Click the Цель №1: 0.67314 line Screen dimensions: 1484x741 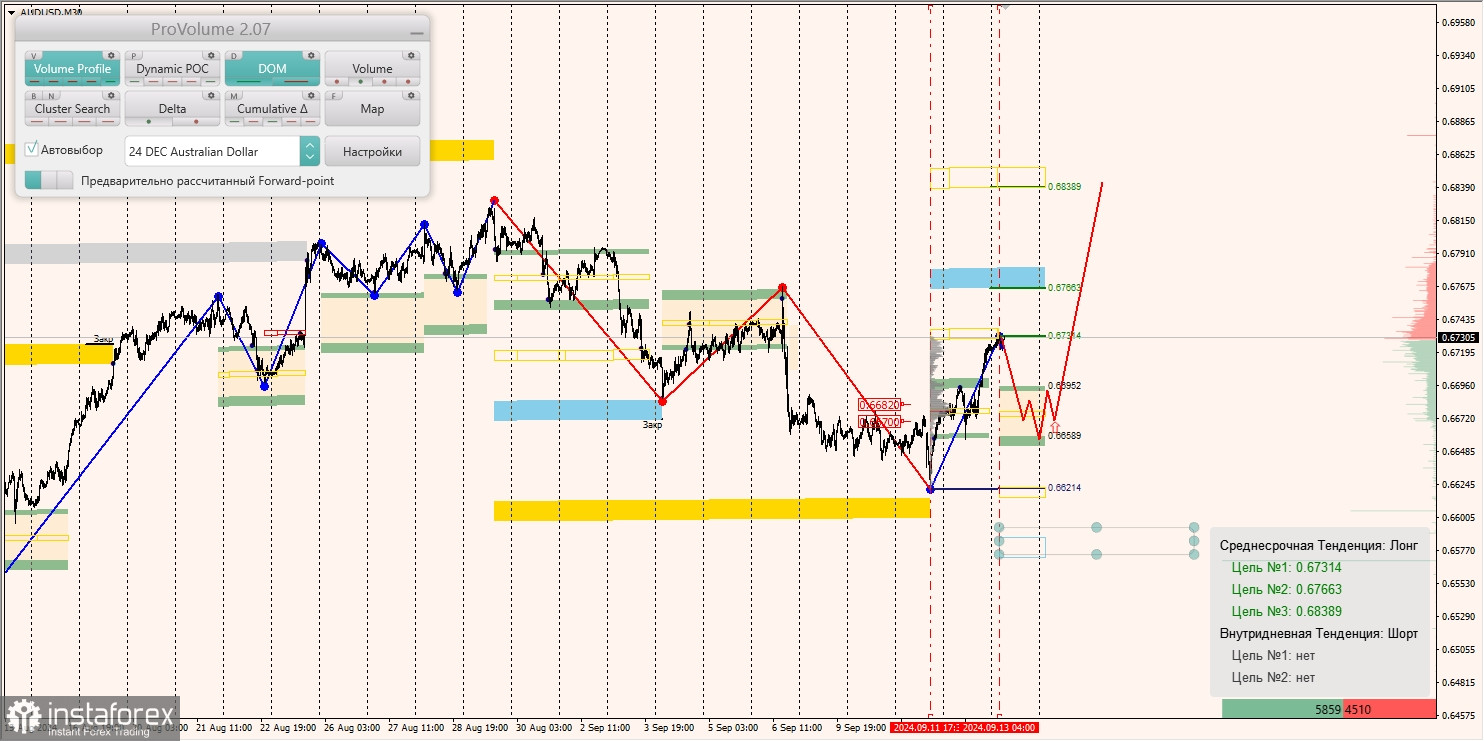click(1286, 567)
